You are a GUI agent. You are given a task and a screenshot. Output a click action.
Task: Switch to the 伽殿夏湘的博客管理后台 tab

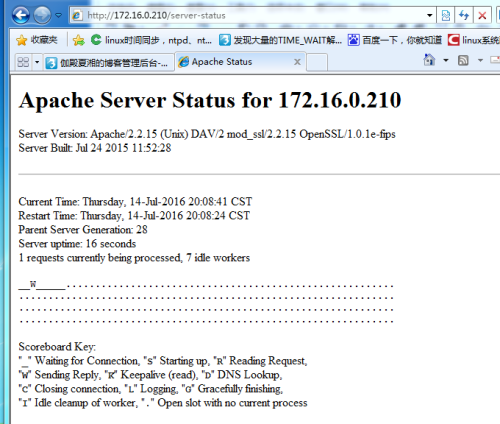pos(108,62)
